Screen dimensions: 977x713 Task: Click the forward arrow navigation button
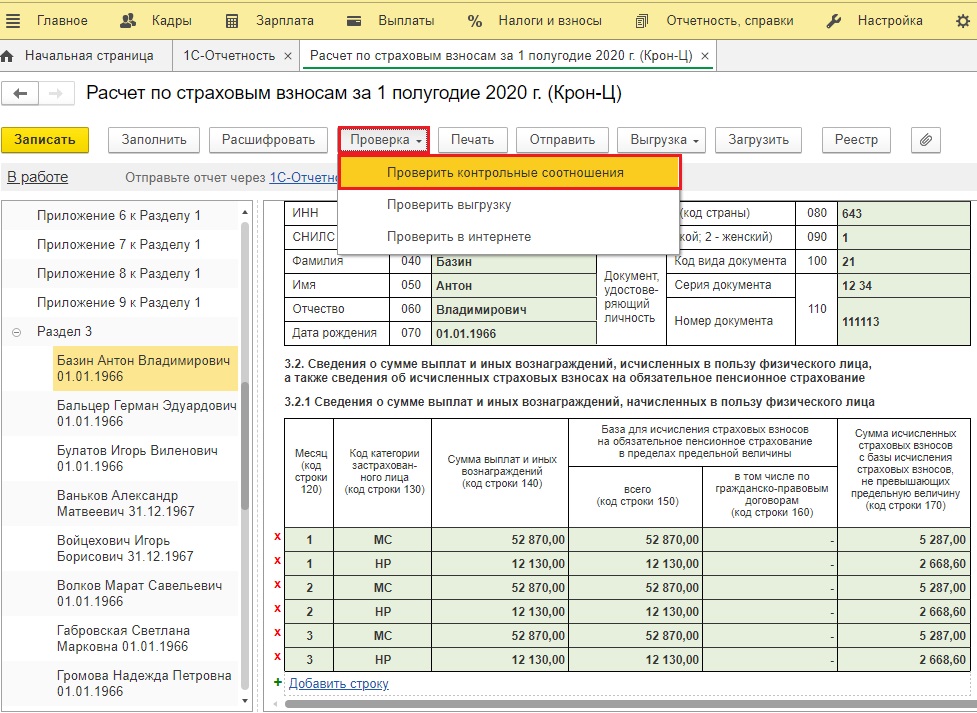click(57, 93)
